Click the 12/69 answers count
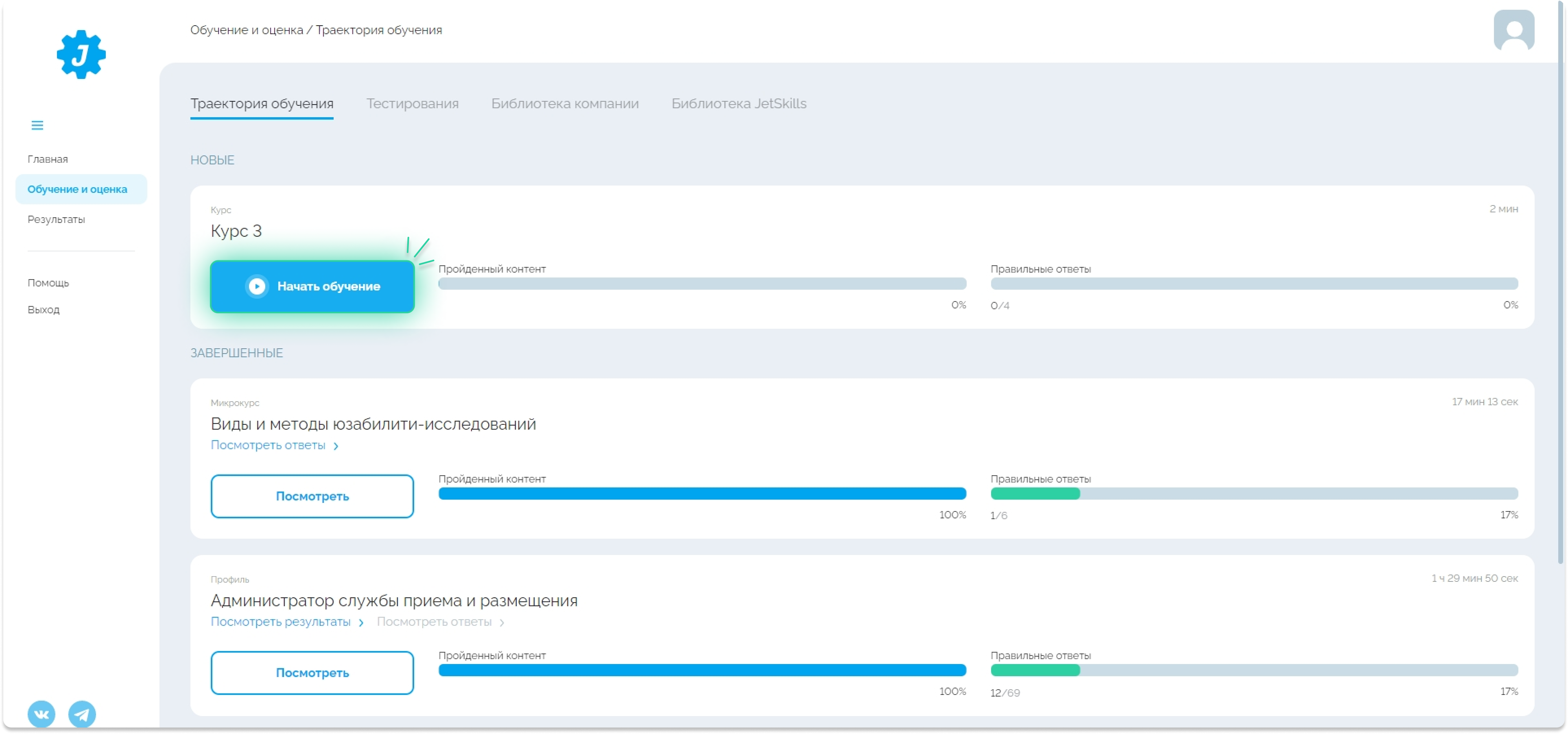The height and width of the screenshot is (734, 1568). (1005, 692)
